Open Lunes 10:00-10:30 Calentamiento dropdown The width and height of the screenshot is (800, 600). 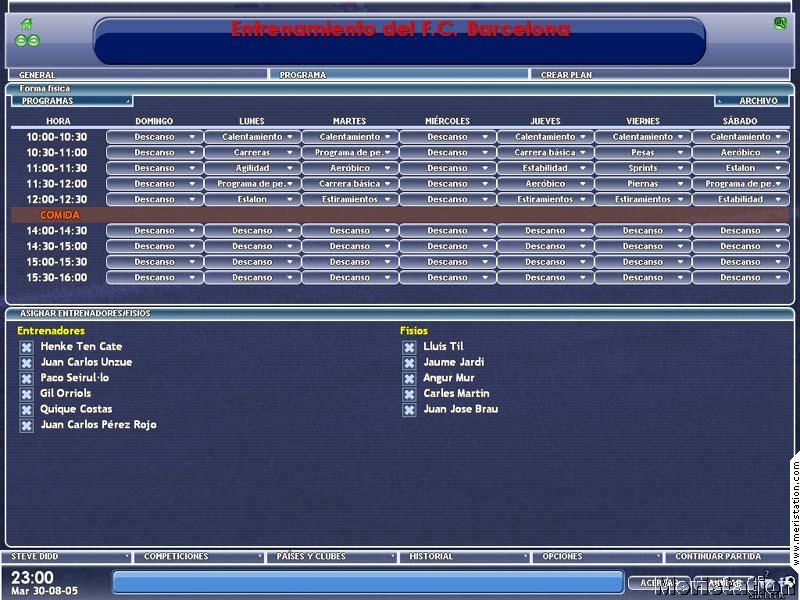(x=252, y=137)
